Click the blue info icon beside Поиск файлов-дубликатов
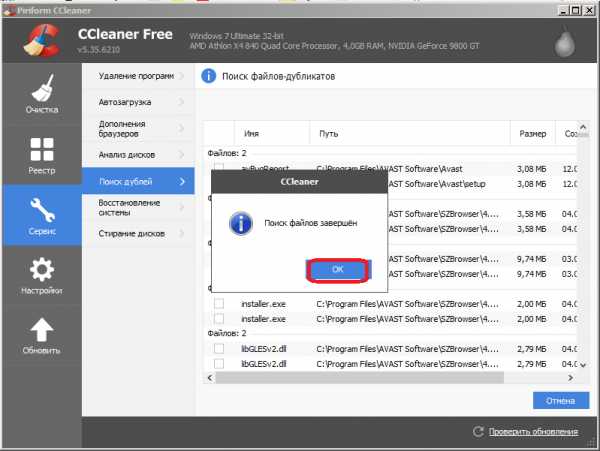This screenshot has width=600, height=451. 209,76
